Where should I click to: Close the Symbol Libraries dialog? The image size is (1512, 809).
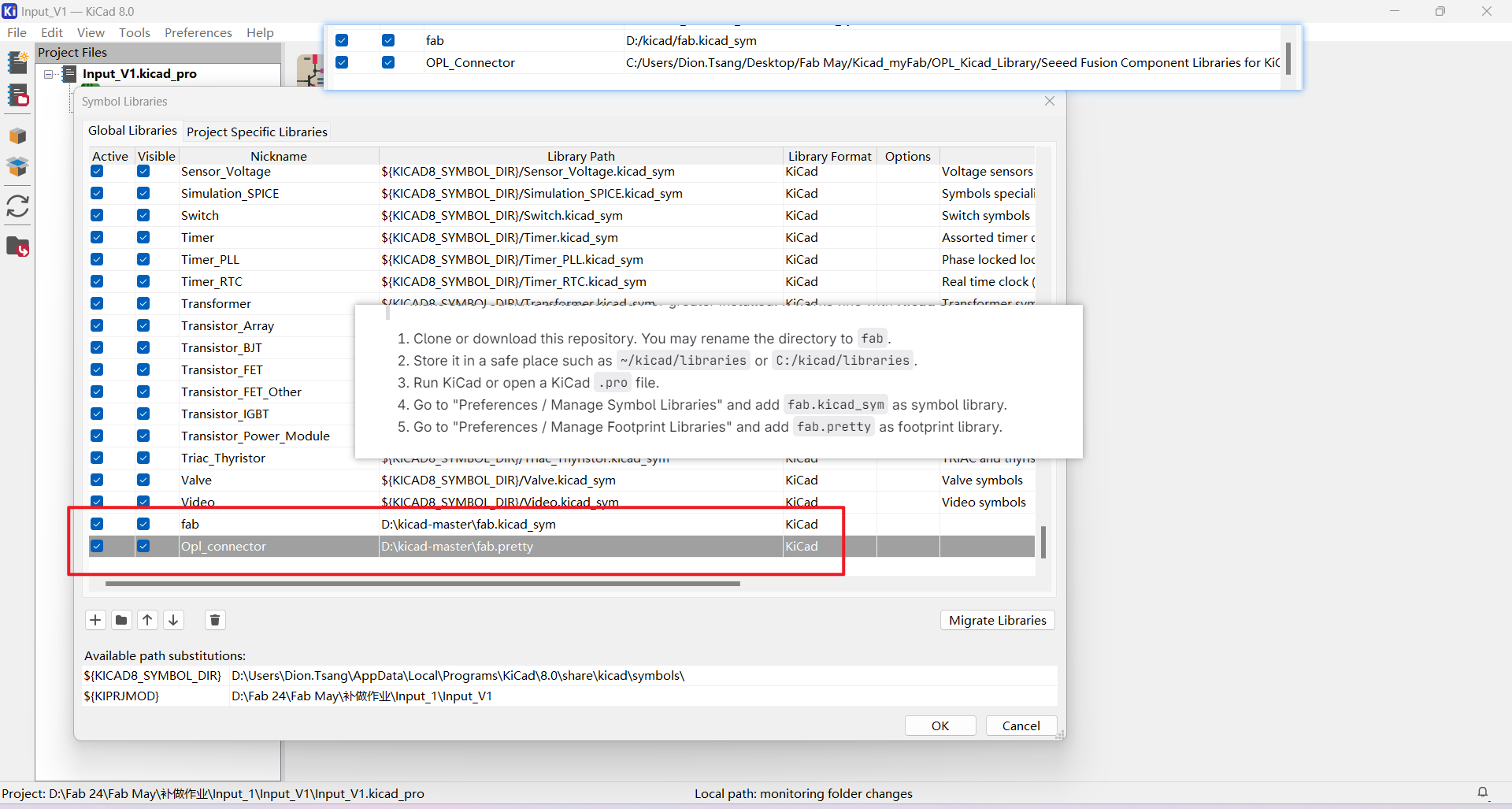[x=1050, y=101]
